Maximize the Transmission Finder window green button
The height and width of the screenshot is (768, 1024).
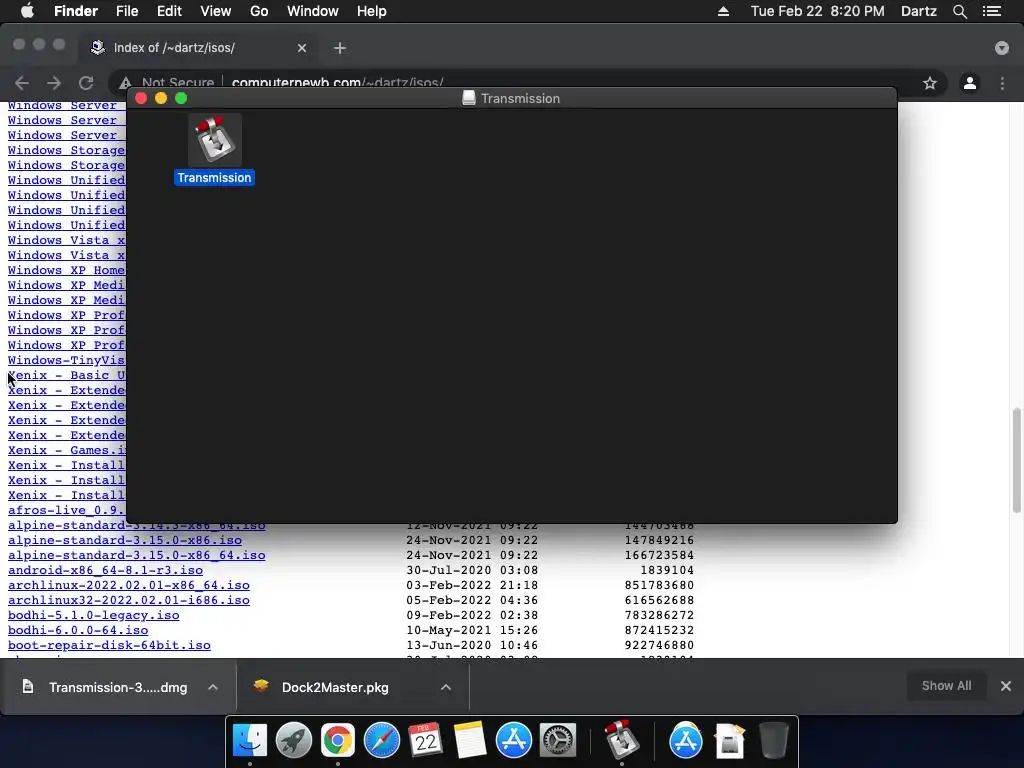coord(181,98)
